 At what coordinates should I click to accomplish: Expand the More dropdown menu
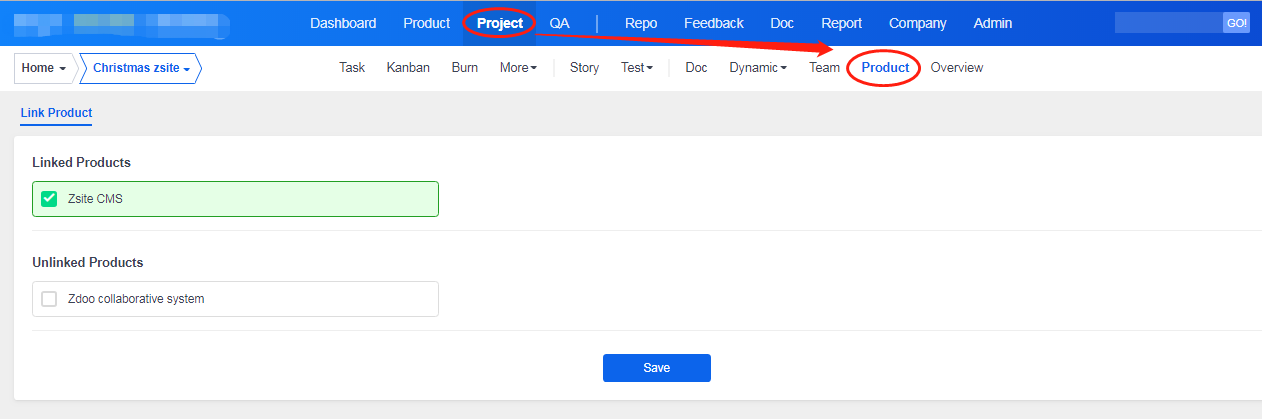[x=518, y=68]
